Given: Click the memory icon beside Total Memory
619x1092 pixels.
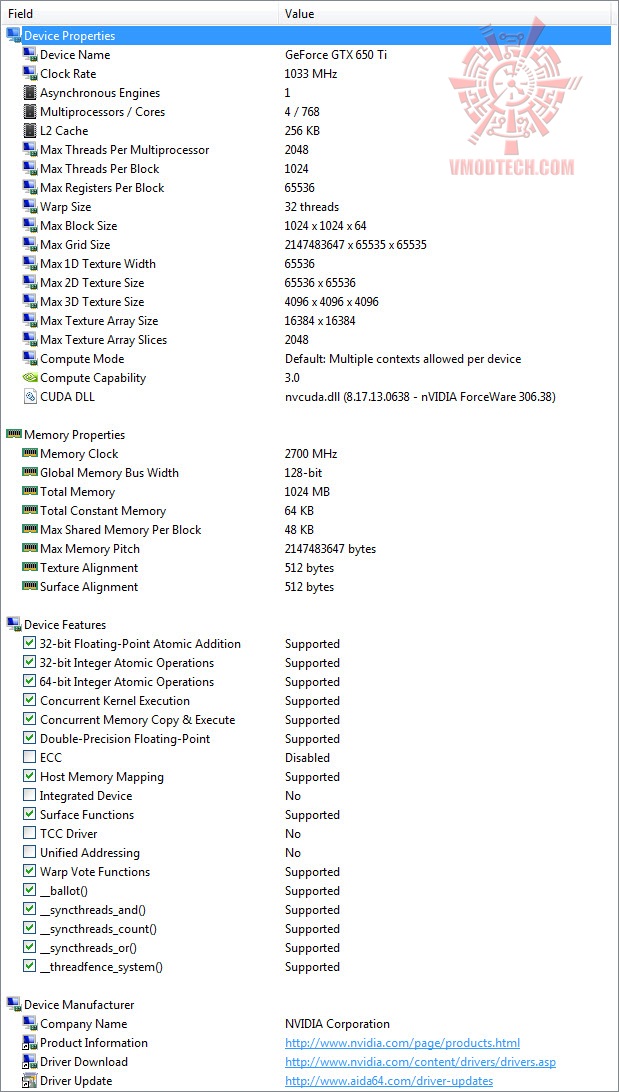Looking at the screenshot, I should [30, 491].
